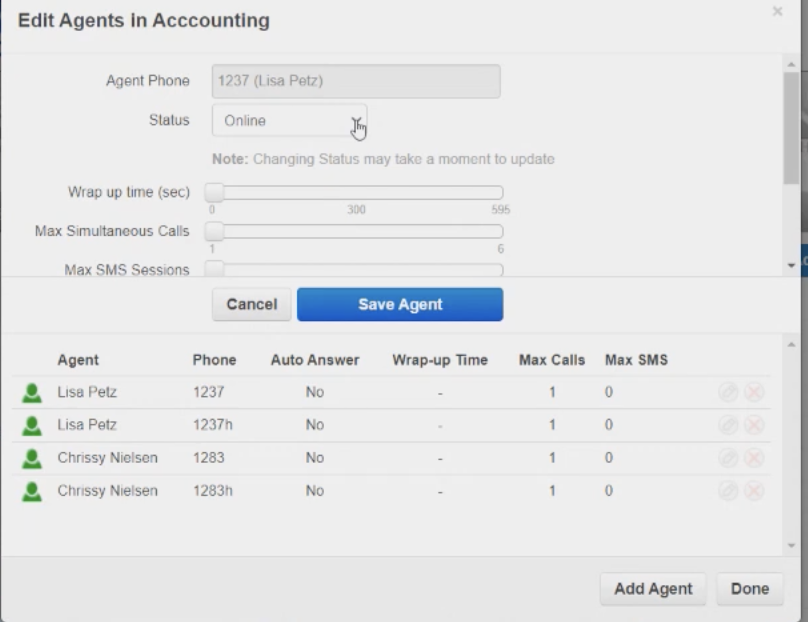Delete Chrissy Nielsen's 1283 entry

point(754,459)
